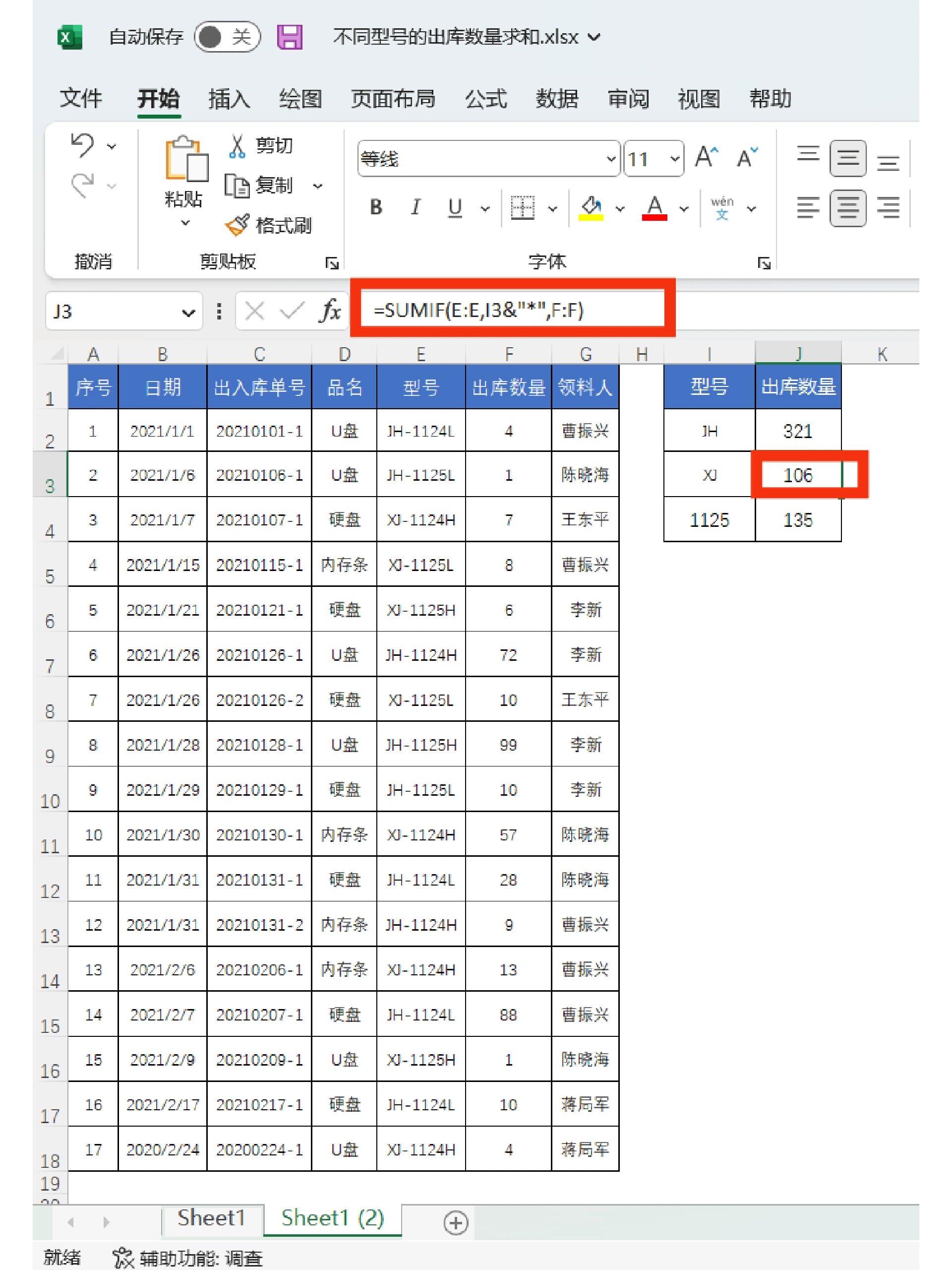Open the file name dropdown arrow

pyautogui.click(x=595, y=38)
